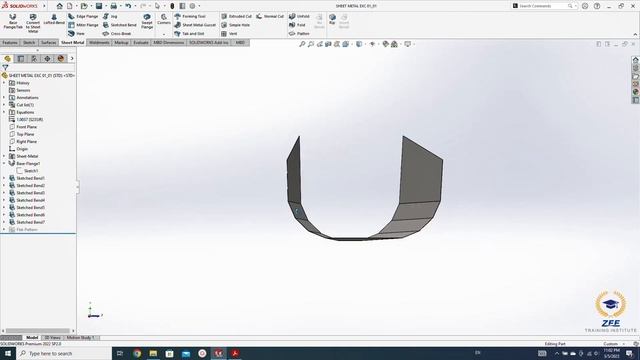The width and height of the screenshot is (640, 360).
Task: Select the Edge Flange tool
Action: click(83, 16)
